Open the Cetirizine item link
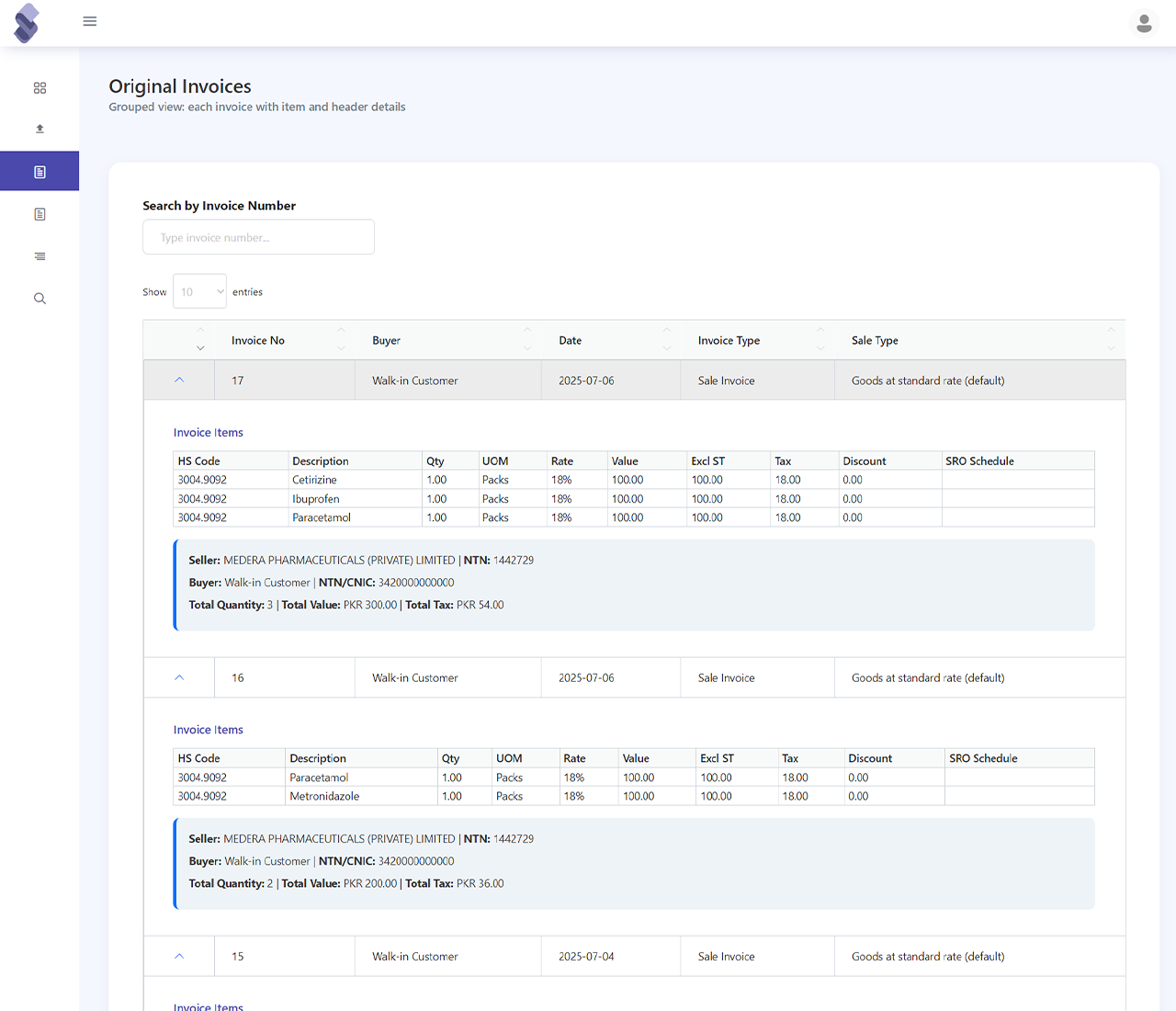1176x1011 pixels. tap(315, 479)
